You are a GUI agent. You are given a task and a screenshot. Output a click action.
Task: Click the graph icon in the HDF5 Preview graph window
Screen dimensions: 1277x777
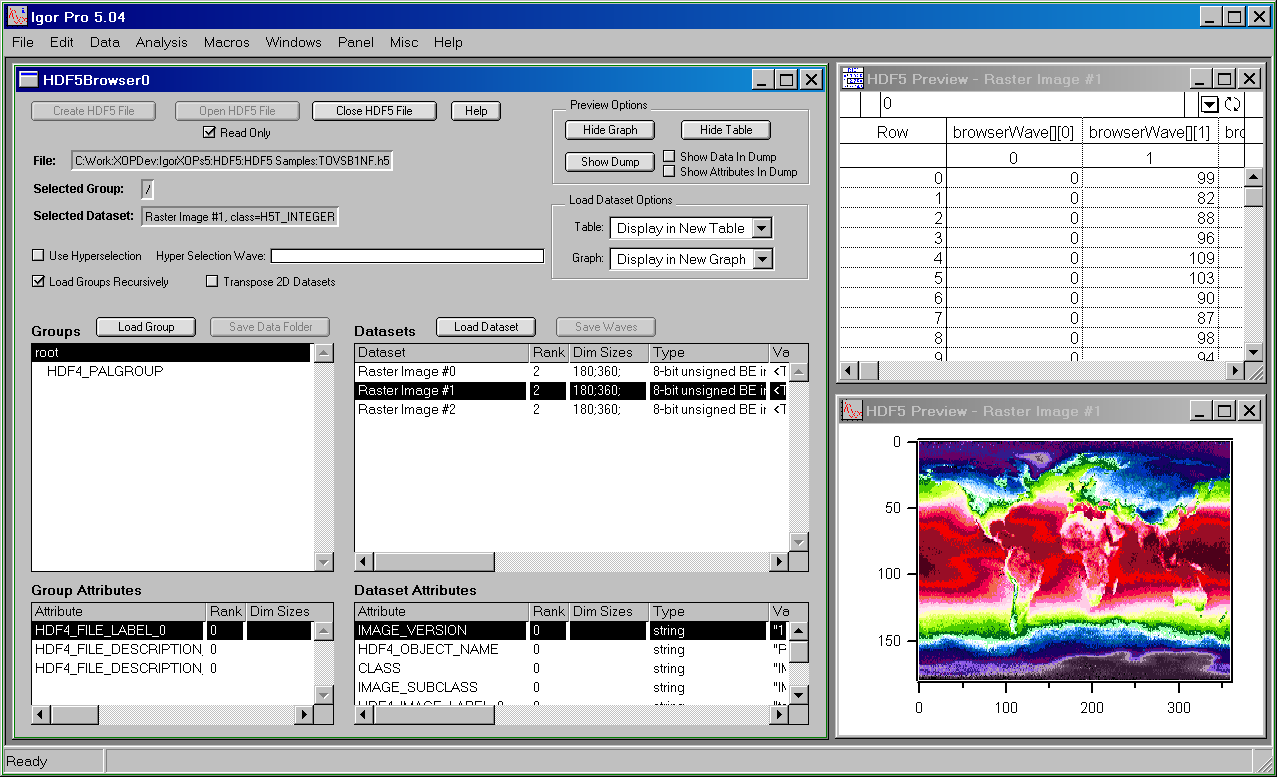point(853,410)
